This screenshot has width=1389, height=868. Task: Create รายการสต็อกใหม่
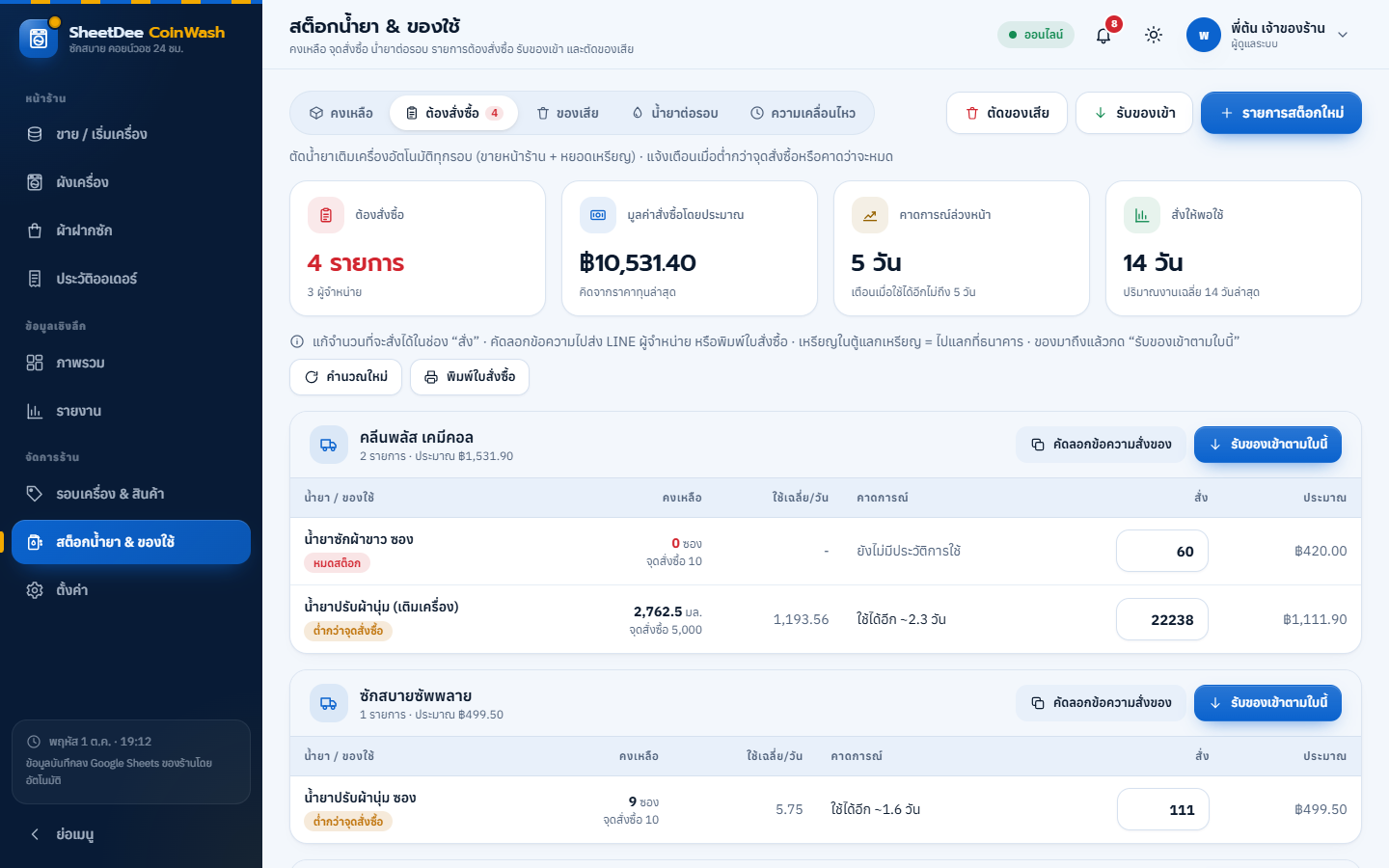pyautogui.click(x=1281, y=113)
